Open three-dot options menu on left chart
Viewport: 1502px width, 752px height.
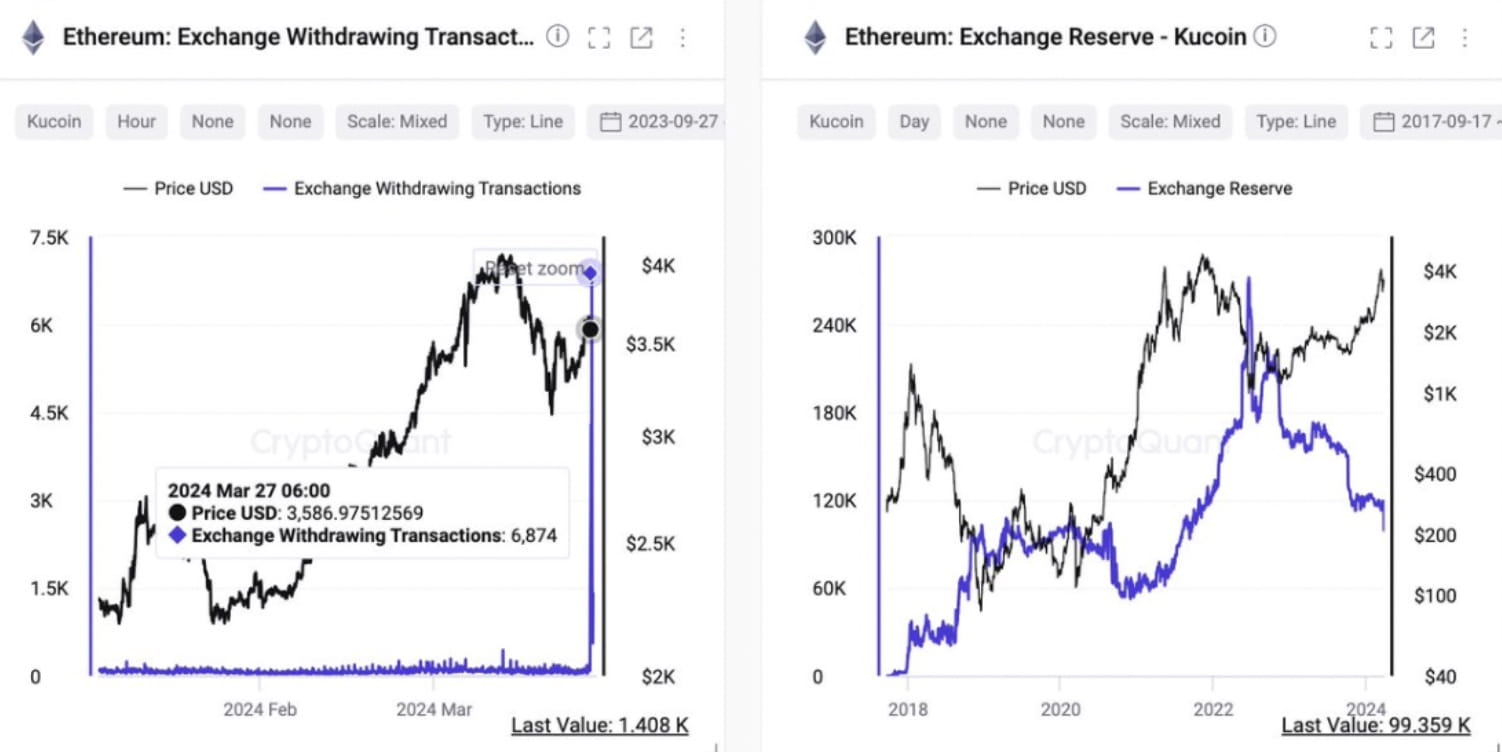tap(682, 37)
